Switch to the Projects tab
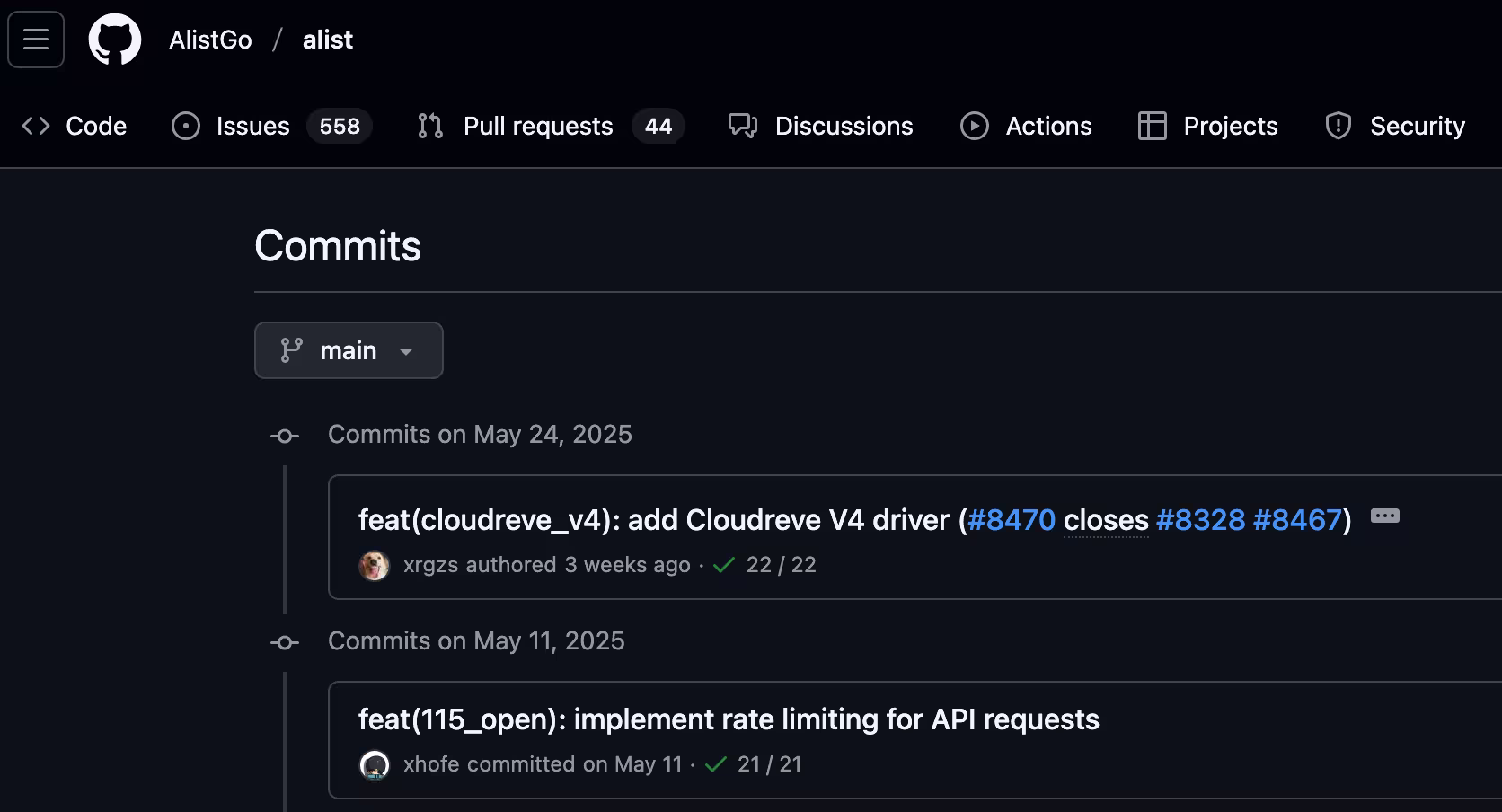Screen dimensions: 1502x812 point(1207,126)
